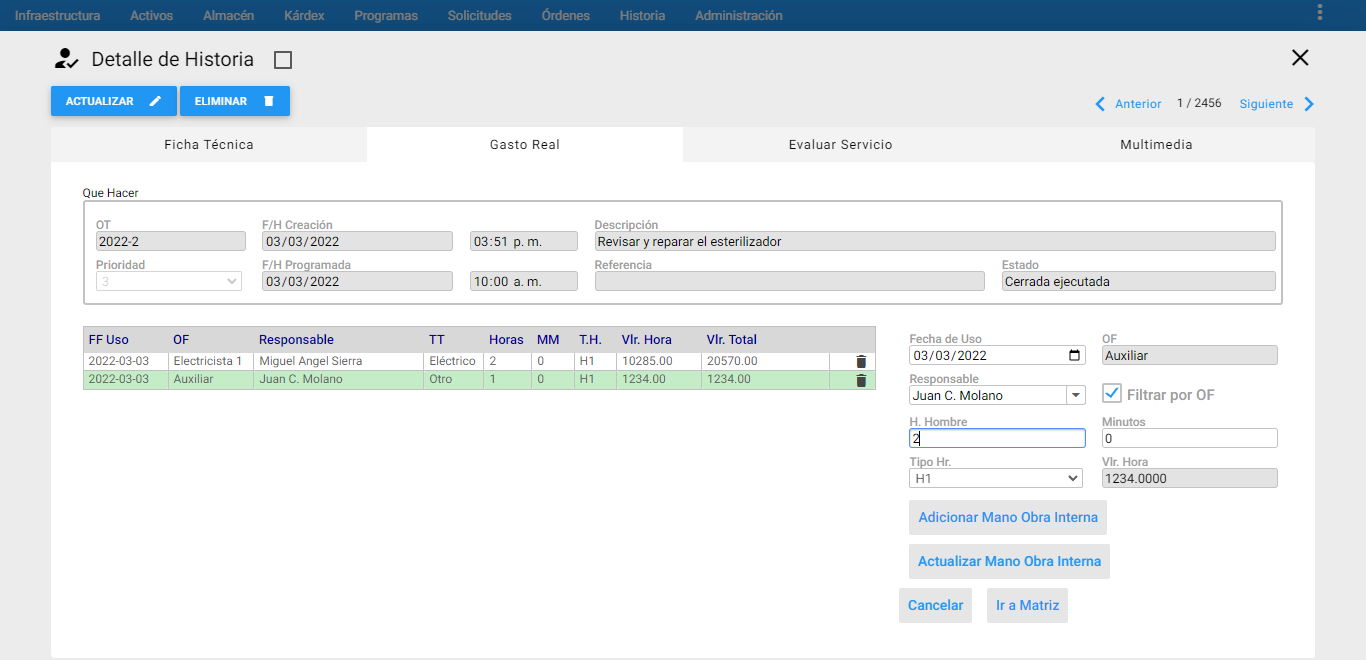Click the Vlr. Hora field showing 1234.0000
Image resolution: width=1366 pixels, height=660 pixels.
pyautogui.click(x=1190, y=478)
